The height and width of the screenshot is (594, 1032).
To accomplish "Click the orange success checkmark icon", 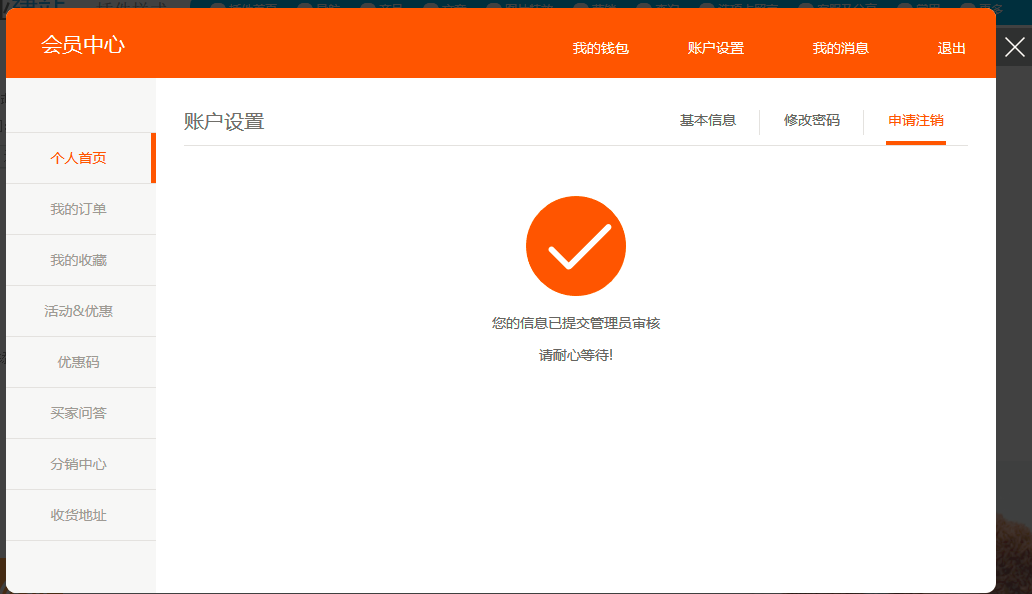I will [x=575, y=246].
